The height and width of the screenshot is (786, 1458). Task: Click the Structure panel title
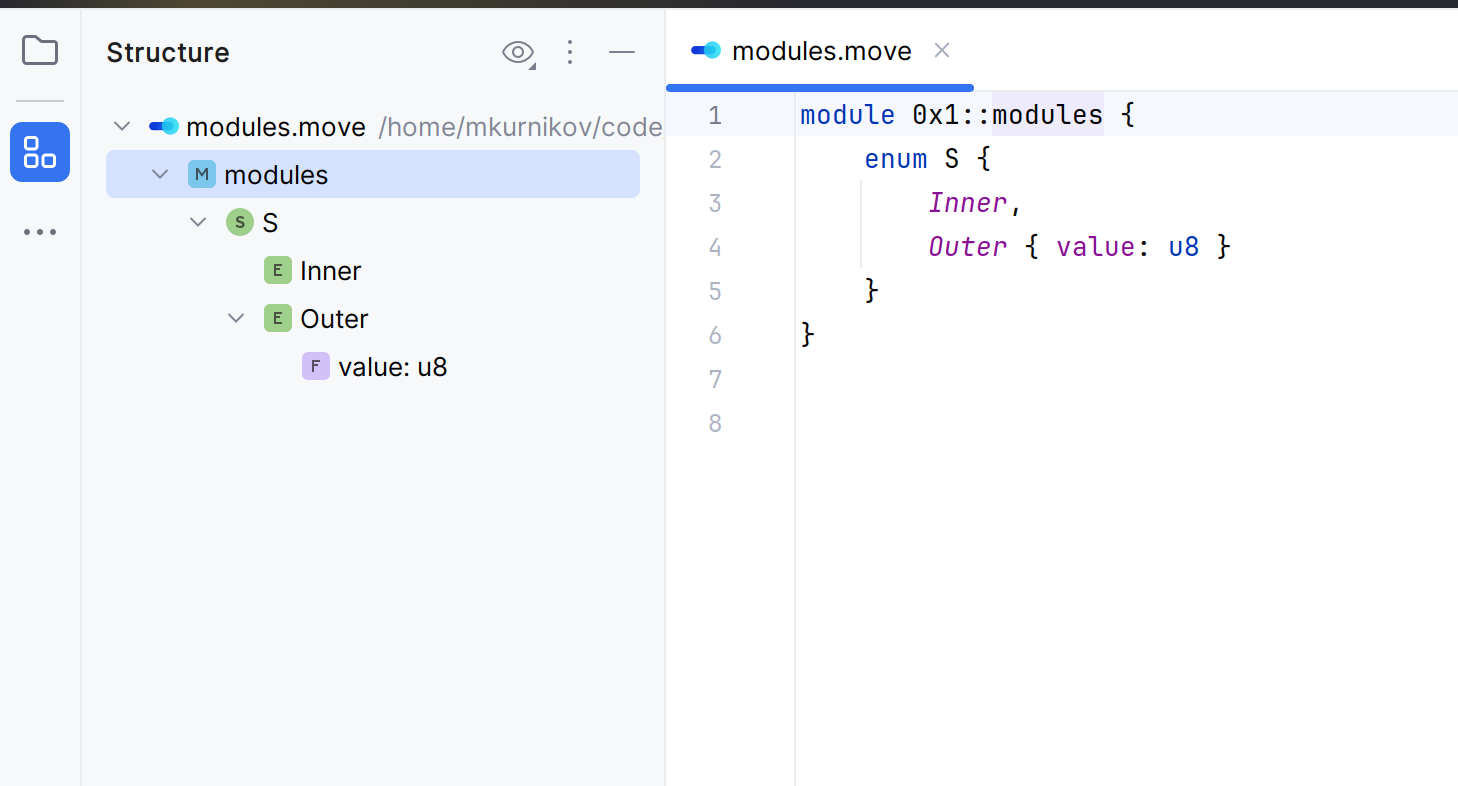[x=168, y=53]
